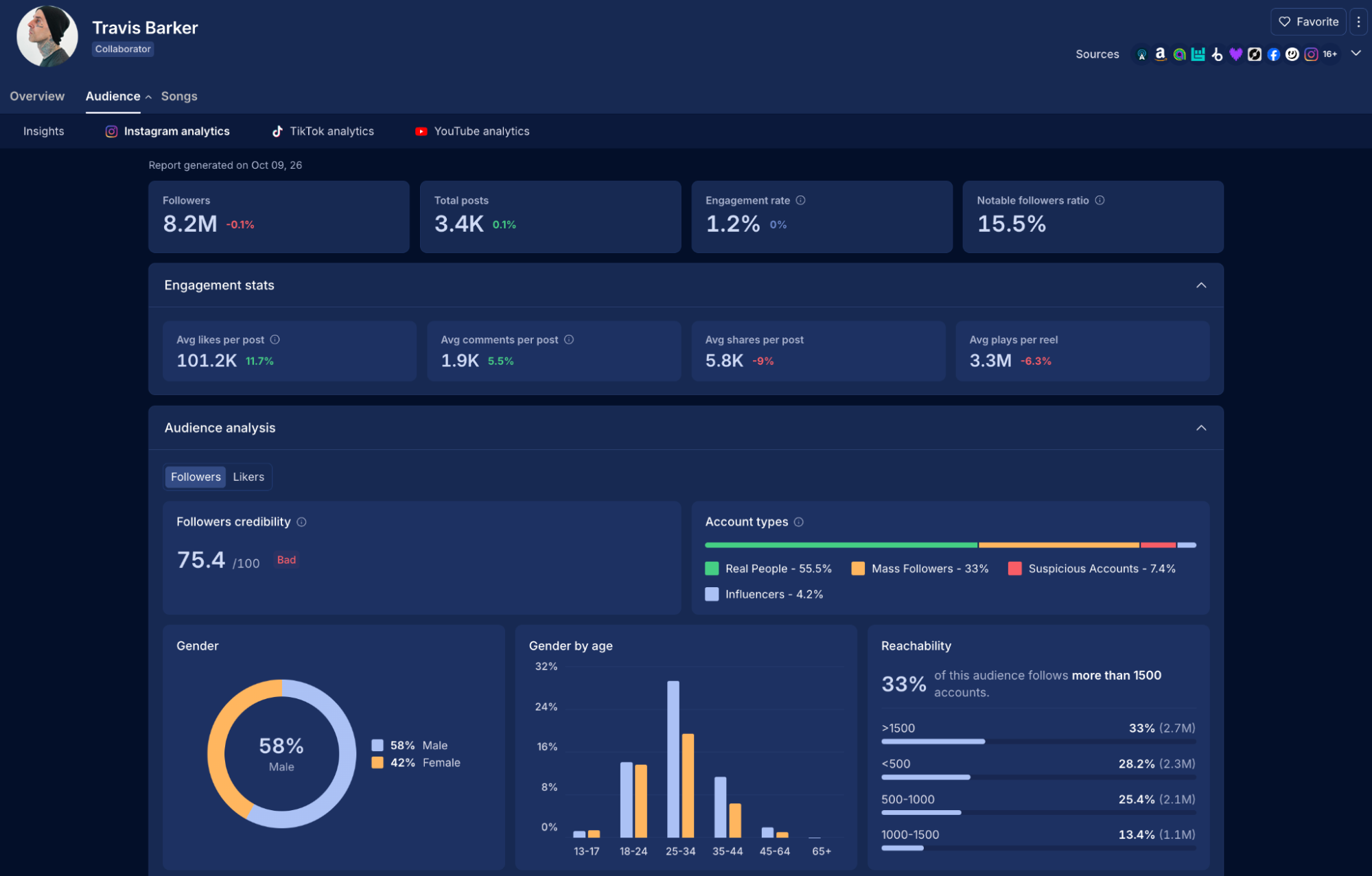Click the antenna source icon after Sources label

[1141, 54]
